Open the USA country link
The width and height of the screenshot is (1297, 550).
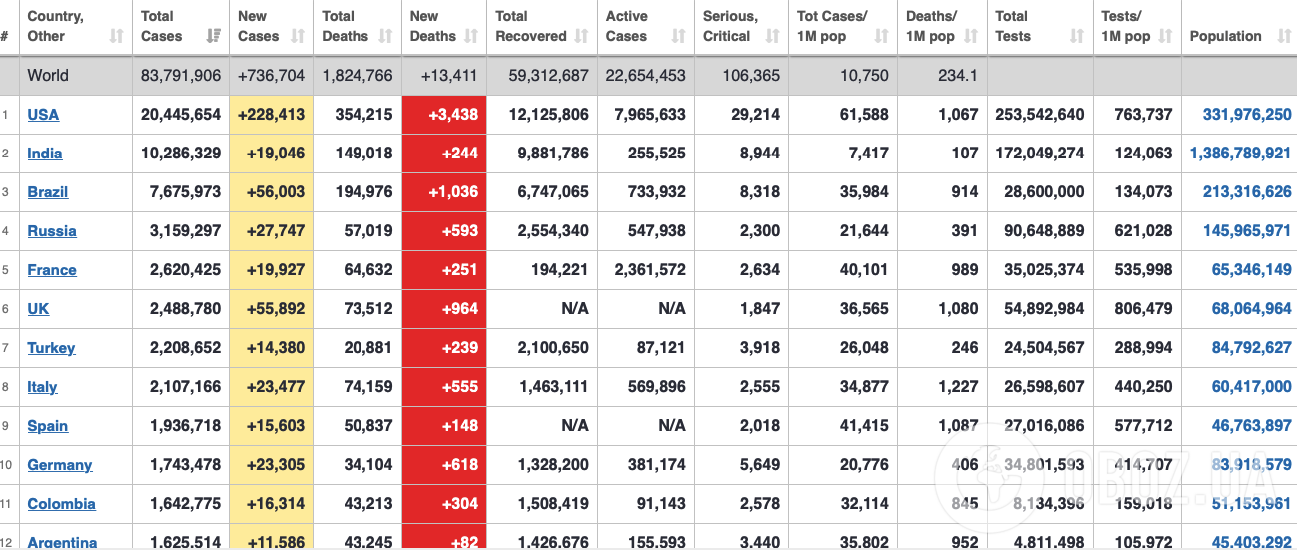(43, 115)
